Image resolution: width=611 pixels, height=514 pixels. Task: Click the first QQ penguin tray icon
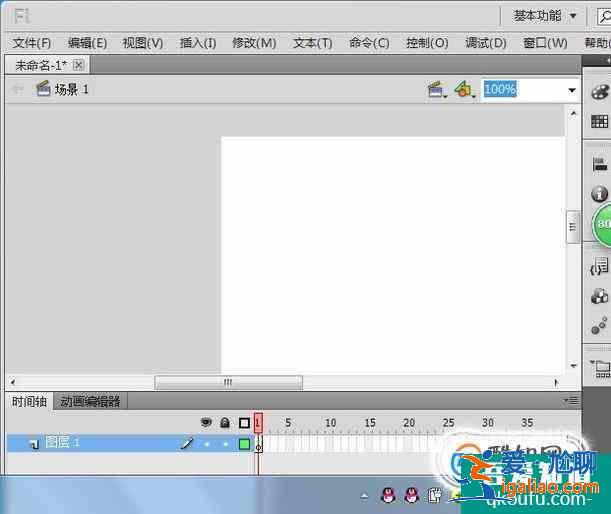coord(388,495)
